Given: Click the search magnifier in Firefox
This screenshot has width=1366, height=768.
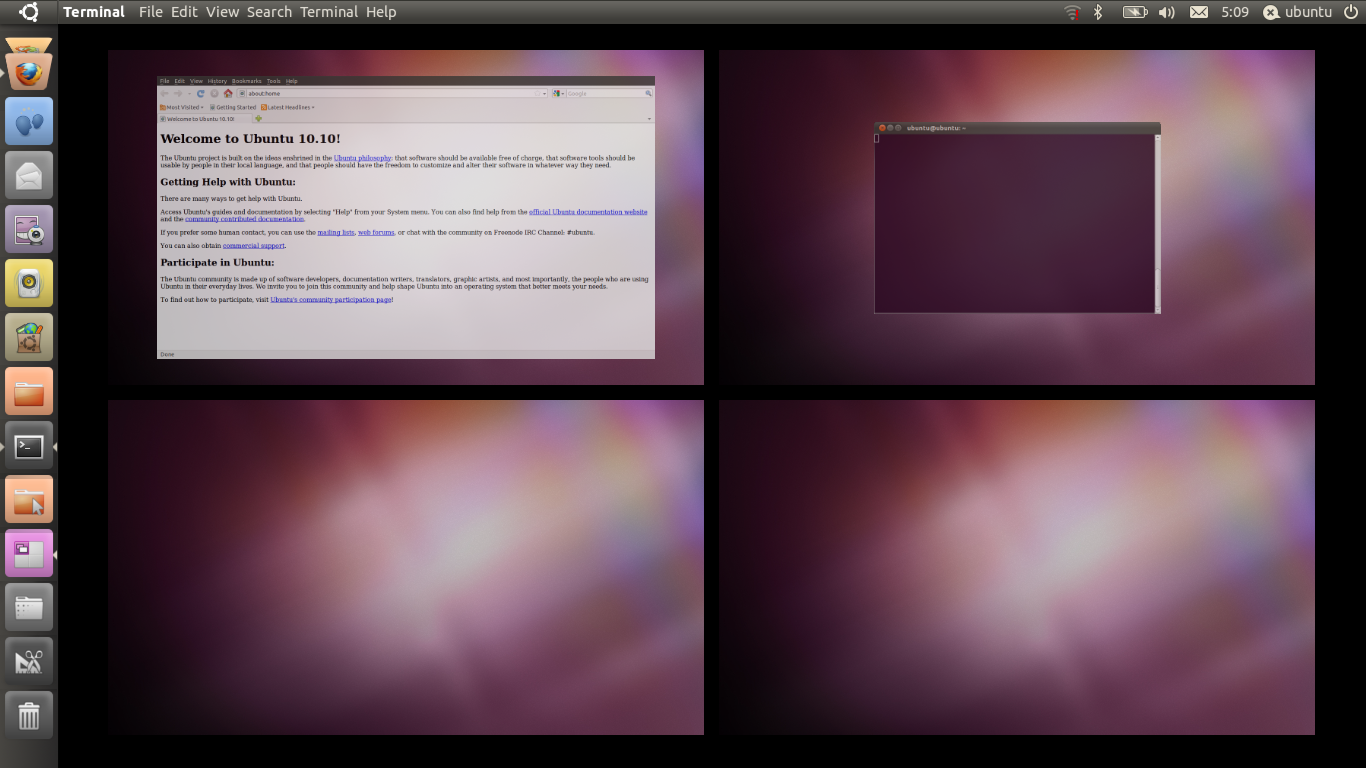Looking at the screenshot, I should (x=648, y=93).
